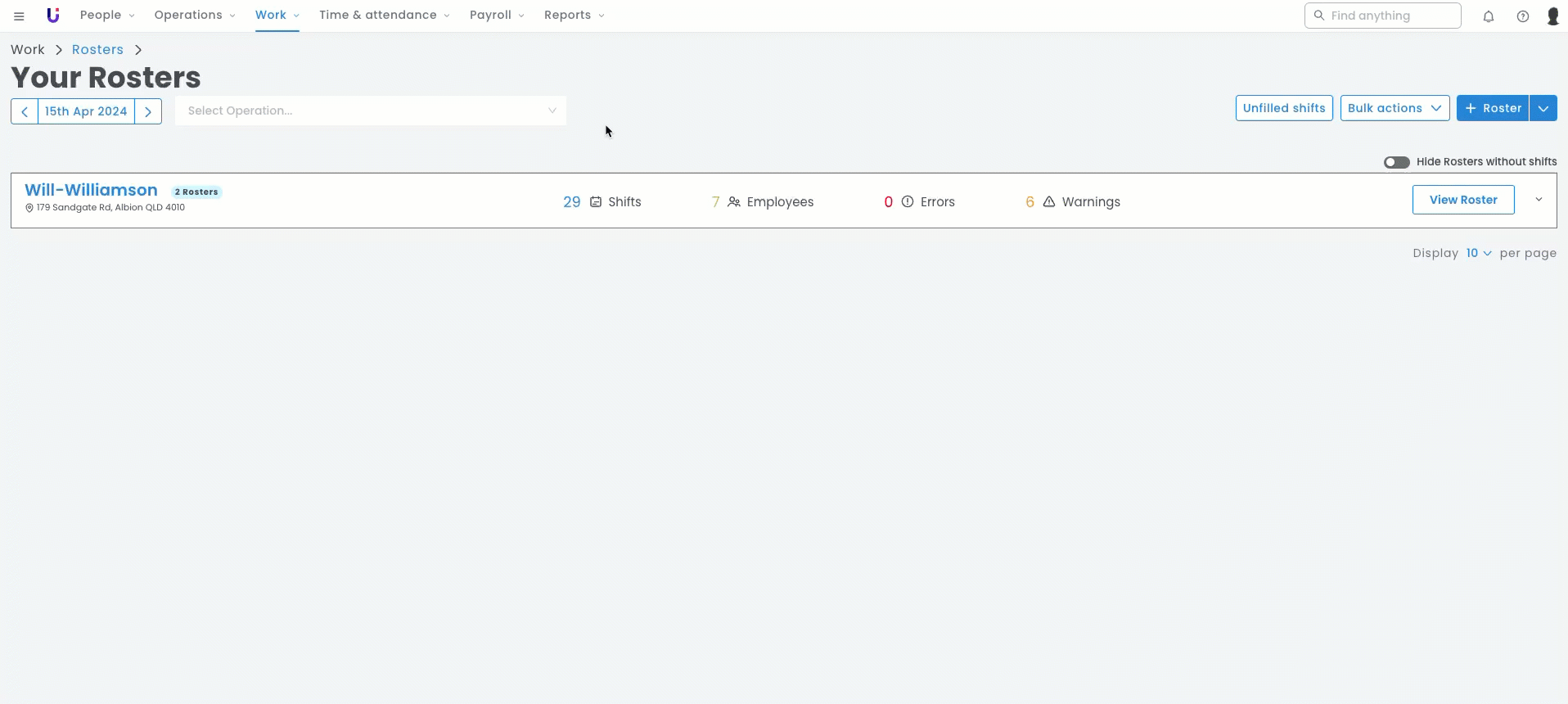Open the arrow beside the Roster button
This screenshot has height=704, width=1568.
1543,108
